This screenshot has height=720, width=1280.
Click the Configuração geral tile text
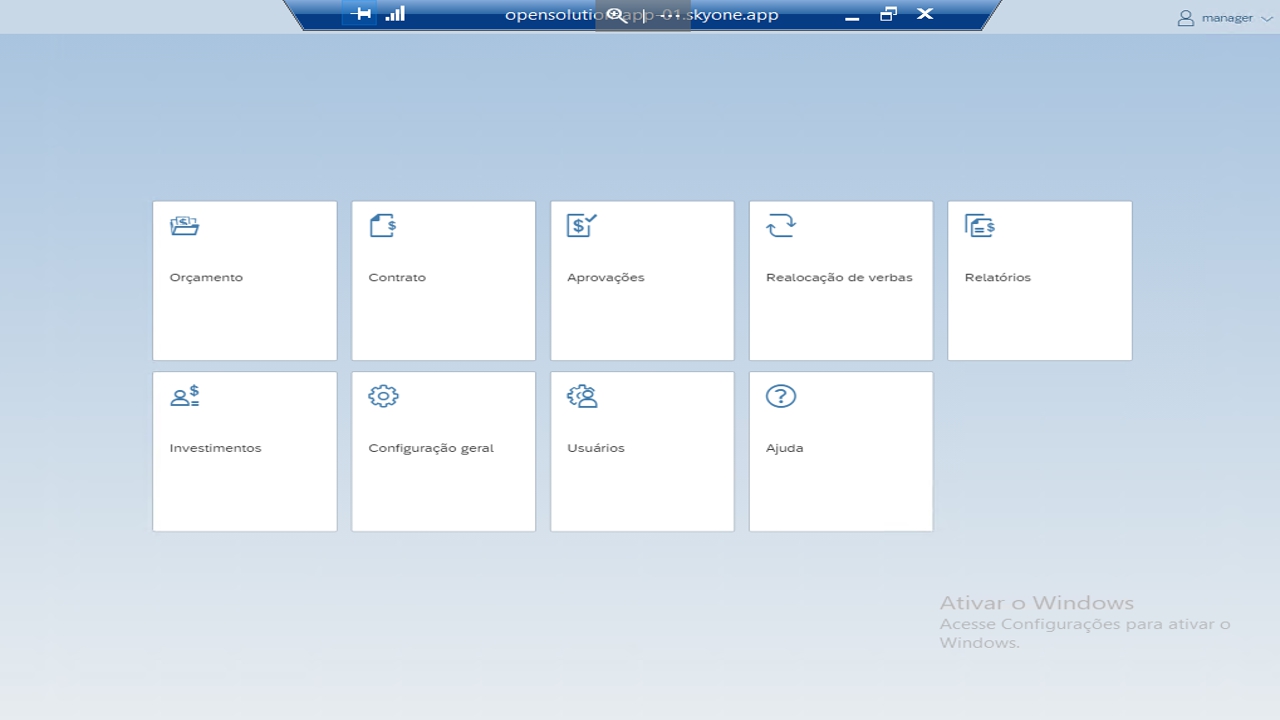431,448
